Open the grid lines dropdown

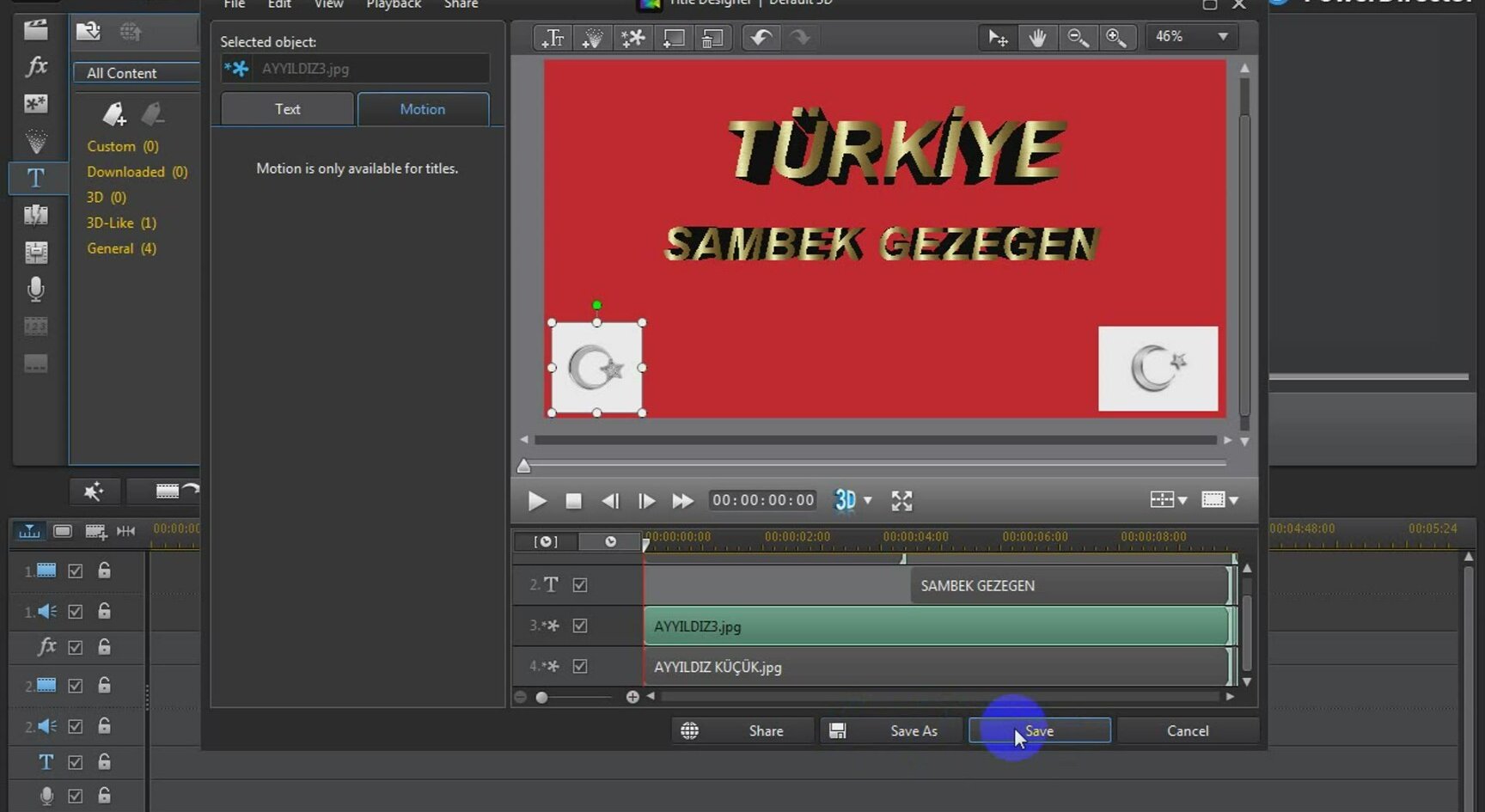(1168, 500)
